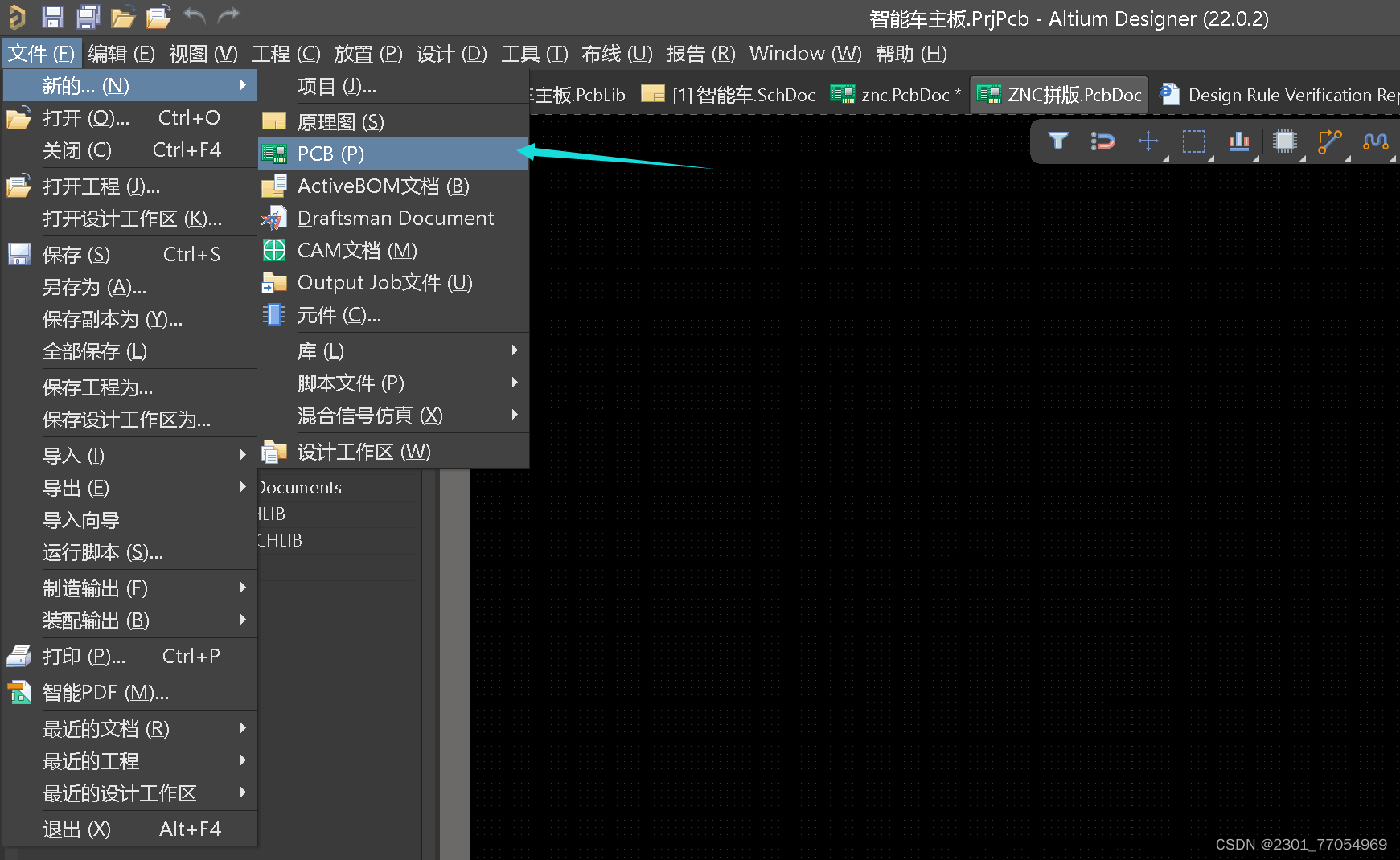The height and width of the screenshot is (860, 1400).
Task: Expand the 脚本文件 (P) submenu
Action: coord(393,383)
